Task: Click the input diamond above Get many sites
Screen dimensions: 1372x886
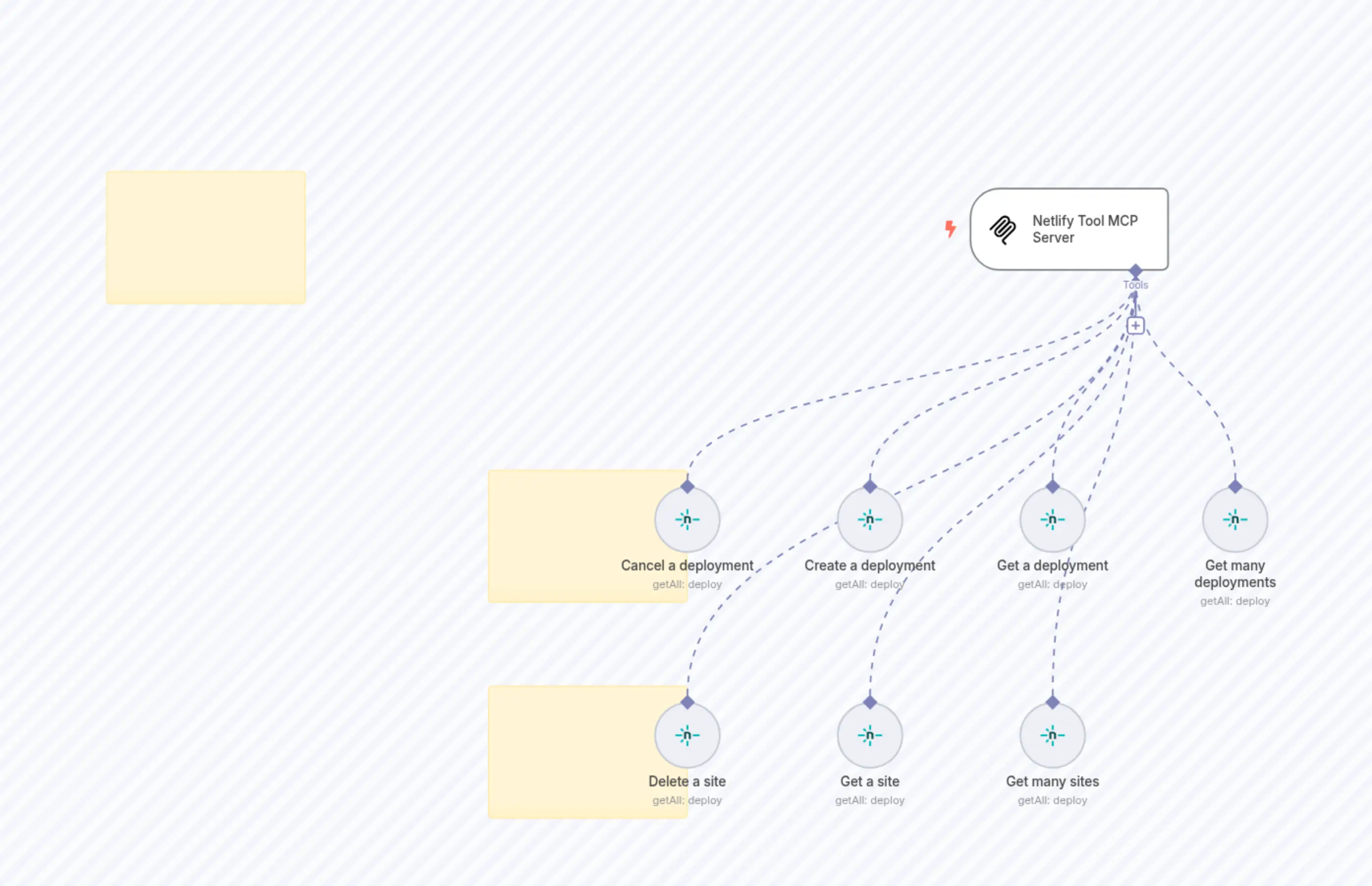Action: click(1053, 702)
